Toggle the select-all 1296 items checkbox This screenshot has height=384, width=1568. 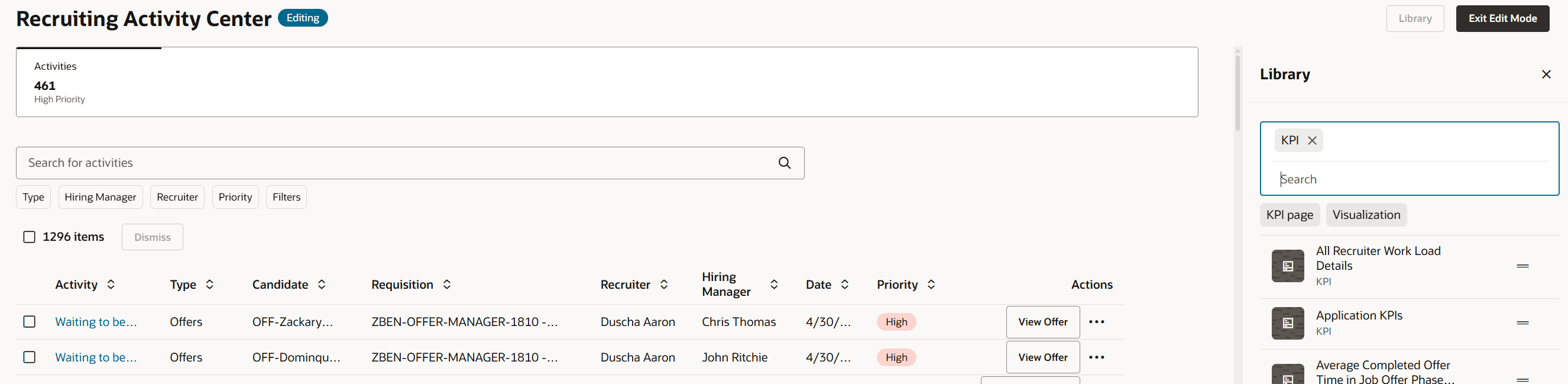point(29,237)
